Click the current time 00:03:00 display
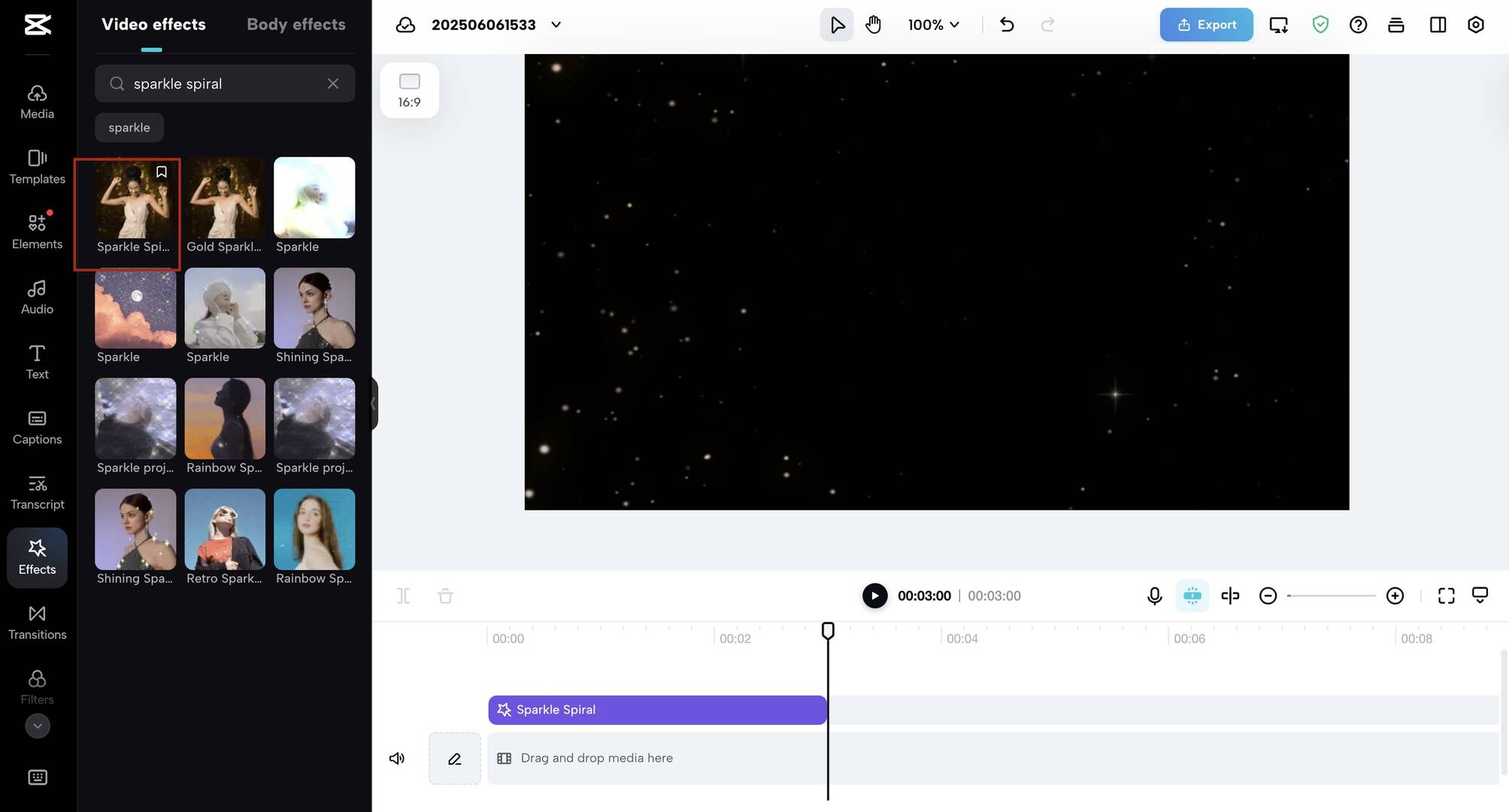This screenshot has height=812, width=1509. (x=924, y=596)
